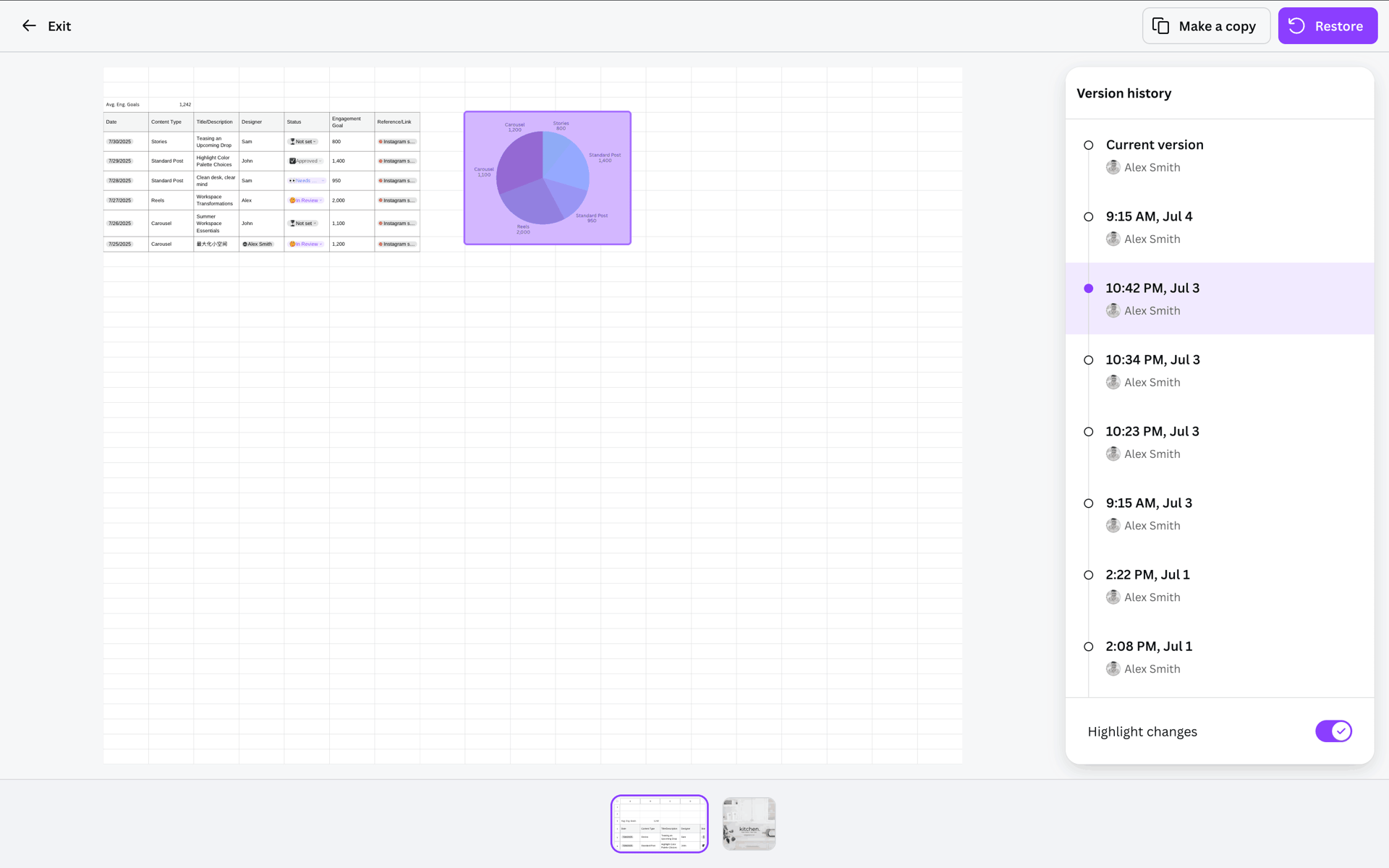Click the Instagram link in the Reels row
Screen dimensions: 1389x868
click(x=396, y=200)
